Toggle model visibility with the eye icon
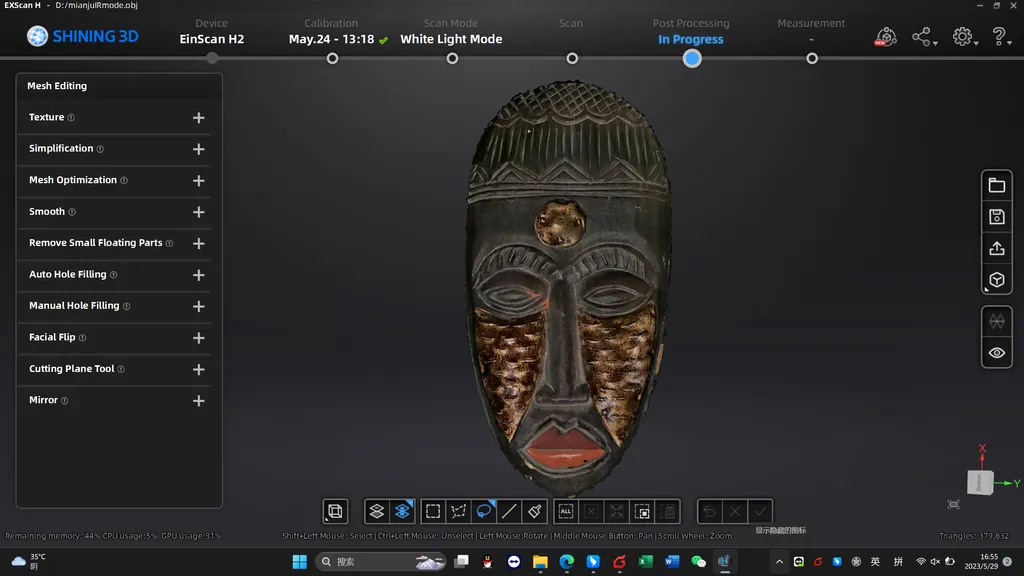The image size is (1024, 576). pos(997,353)
